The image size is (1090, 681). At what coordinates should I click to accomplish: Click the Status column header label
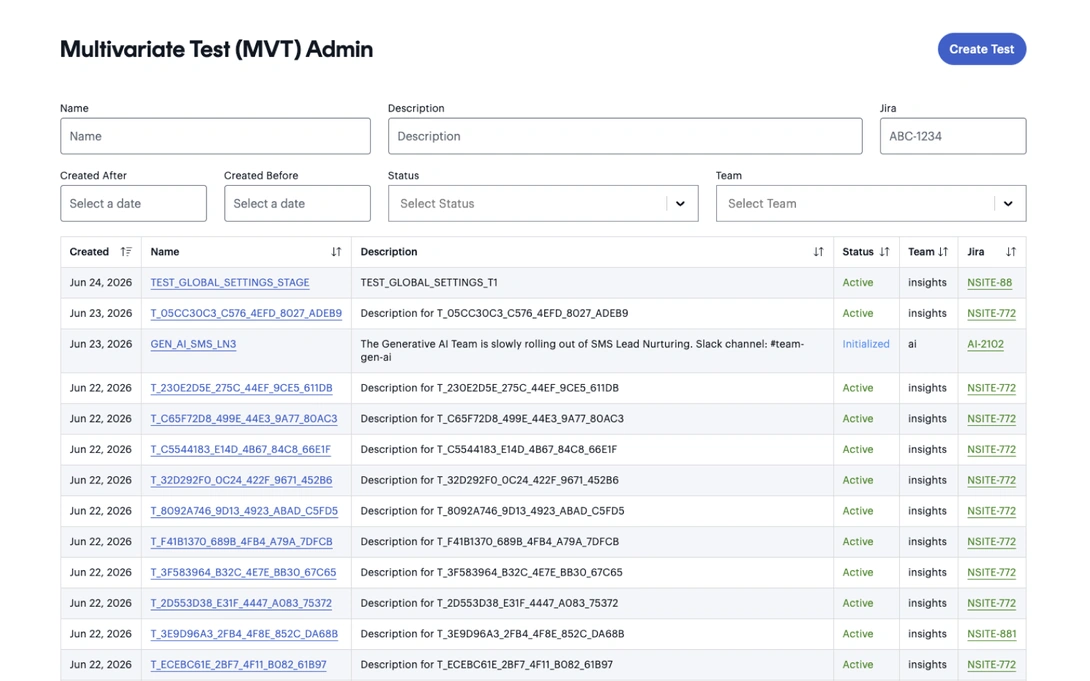[858, 252]
